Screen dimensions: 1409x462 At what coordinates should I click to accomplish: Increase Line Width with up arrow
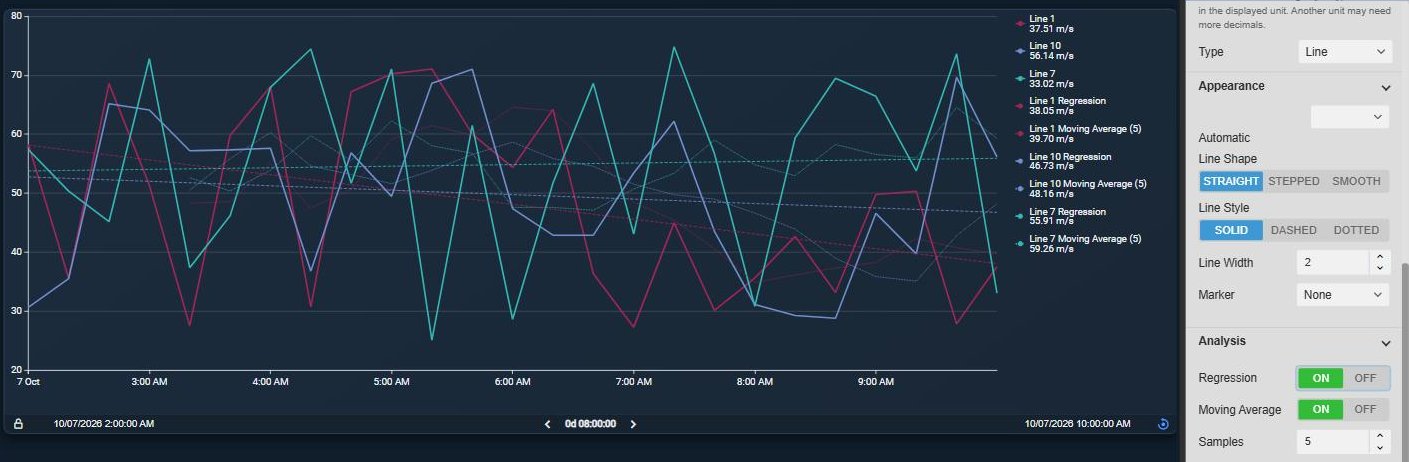click(1380, 256)
